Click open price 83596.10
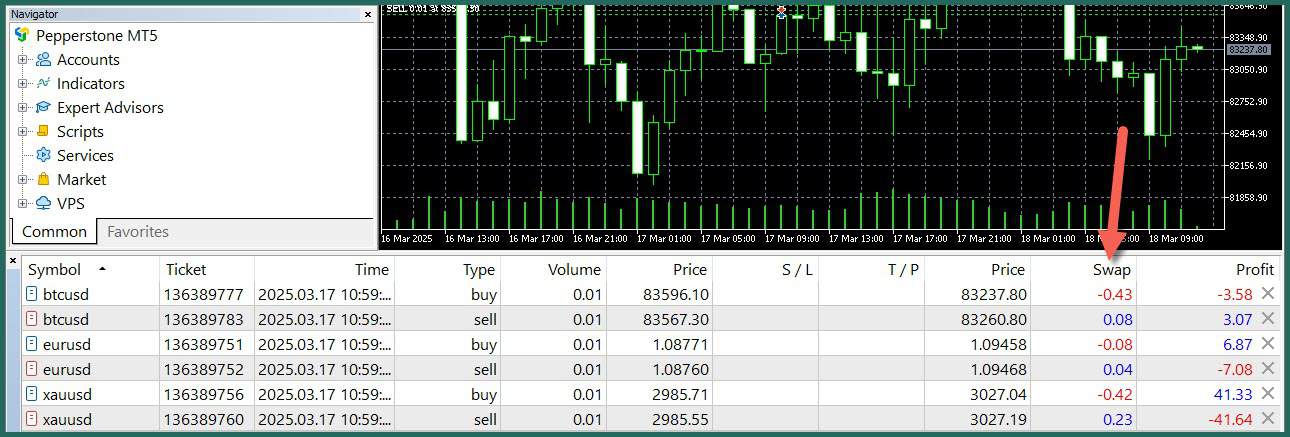Viewport: 1290px width, 437px height. click(677, 294)
